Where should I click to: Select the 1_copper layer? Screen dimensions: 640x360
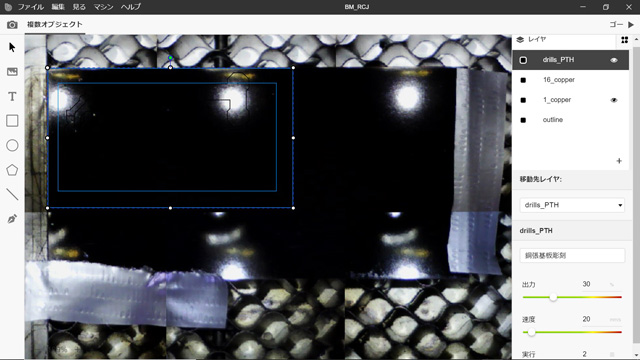tap(571, 100)
